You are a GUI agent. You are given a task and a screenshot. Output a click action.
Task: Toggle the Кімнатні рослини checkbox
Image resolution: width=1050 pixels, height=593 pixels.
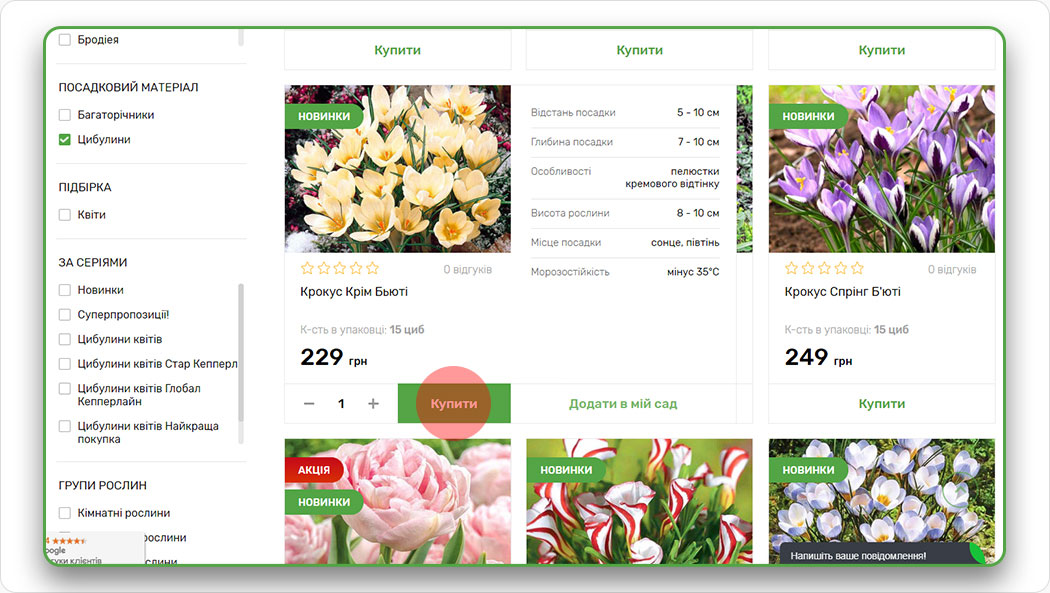pos(65,513)
